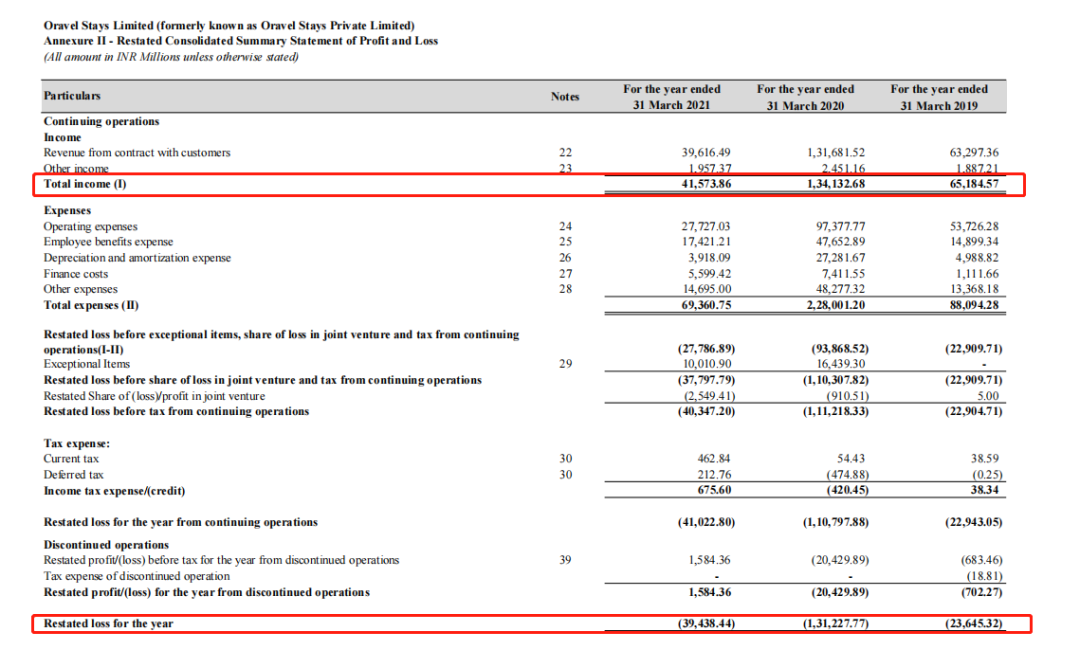The height and width of the screenshot is (650, 1080).
Task: Click the 'Operating expenses' row label
Action: click(x=90, y=227)
